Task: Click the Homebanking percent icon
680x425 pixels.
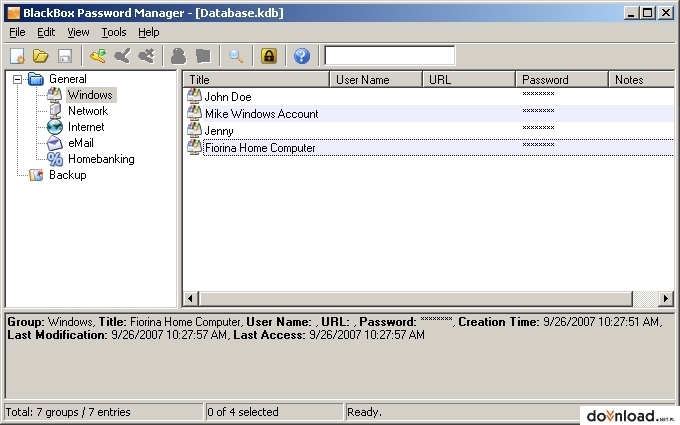Action: pyautogui.click(x=55, y=159)
